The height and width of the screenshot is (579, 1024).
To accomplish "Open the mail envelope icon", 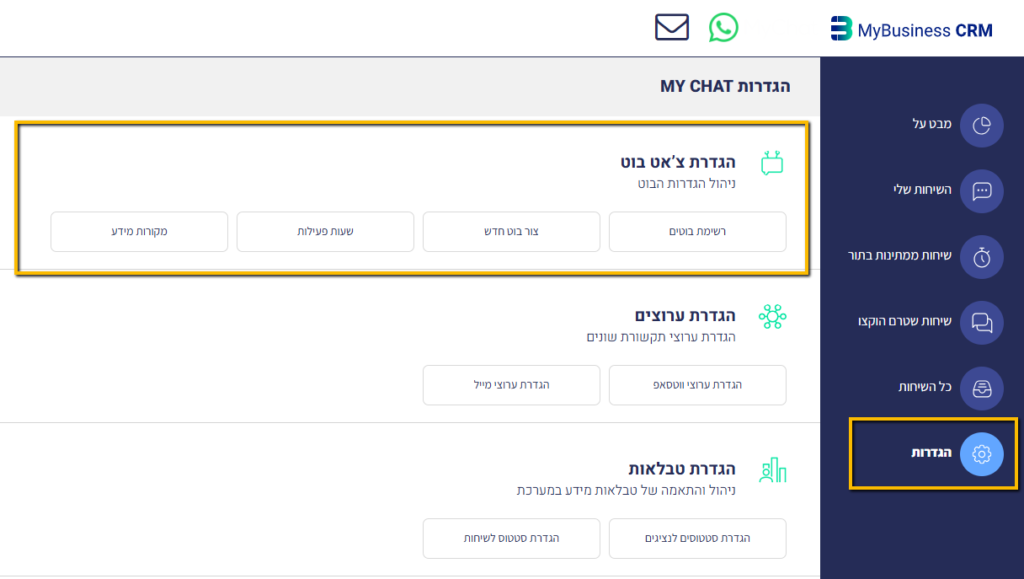I will click(672, 27).
